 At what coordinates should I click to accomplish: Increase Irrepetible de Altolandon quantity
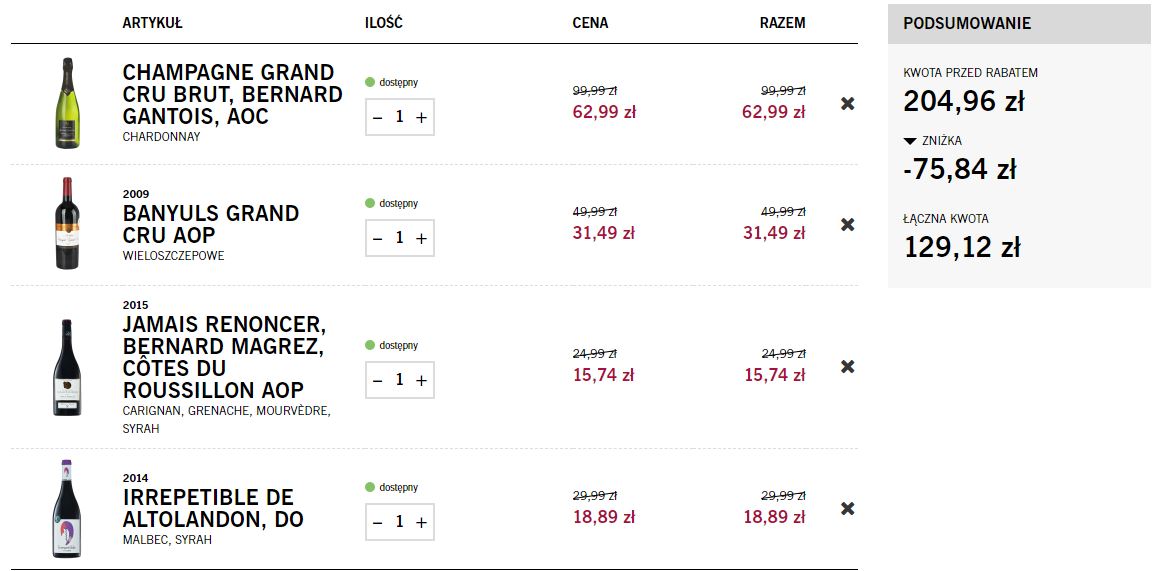tap(421, 522)
